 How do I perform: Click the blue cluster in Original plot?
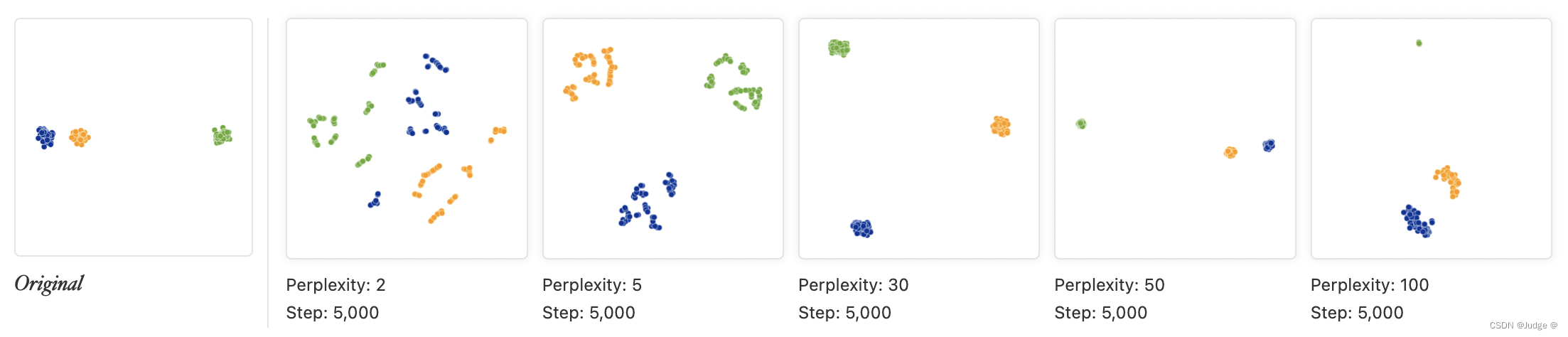pos(45,137)
